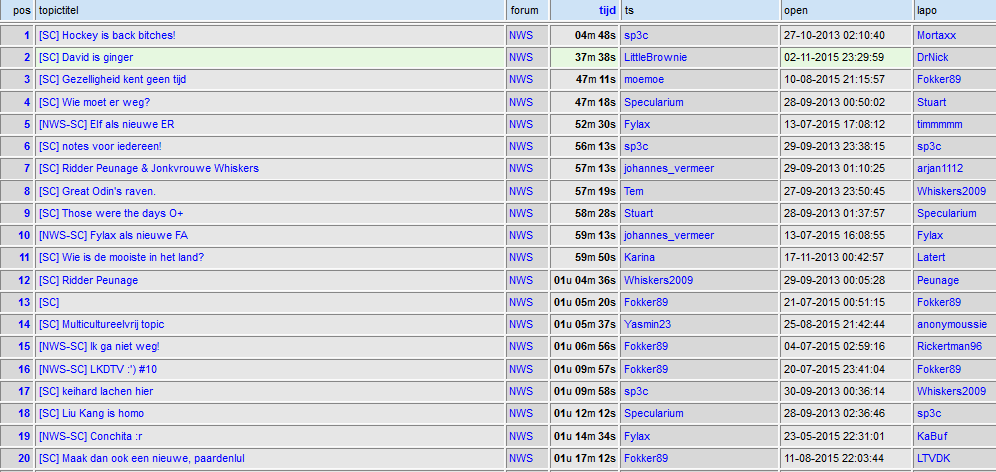This screenshot has height=472, width=996.
Task: Open 'Maak dan ook een nieuwe, paardenlul' topic
Action: point(142,459)
